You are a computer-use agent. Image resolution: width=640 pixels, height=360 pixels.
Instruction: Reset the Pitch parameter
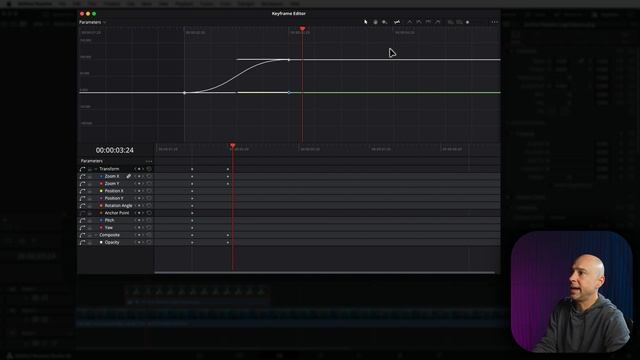(149, 220)
